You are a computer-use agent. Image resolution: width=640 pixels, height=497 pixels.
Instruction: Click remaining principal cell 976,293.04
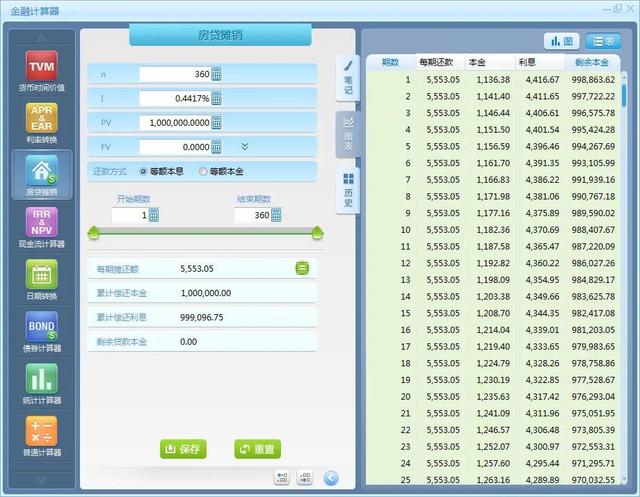593,397
